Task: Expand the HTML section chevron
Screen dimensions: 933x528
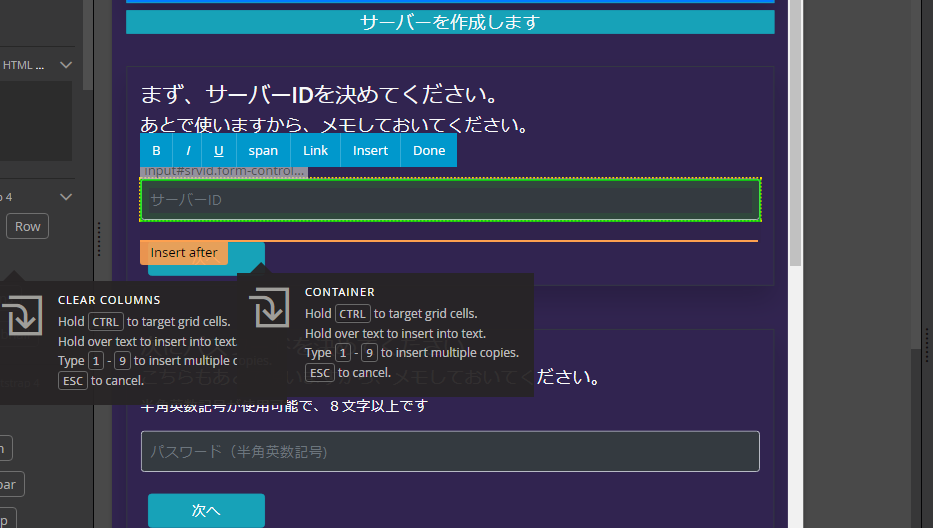Action: (x=66, y=65)
